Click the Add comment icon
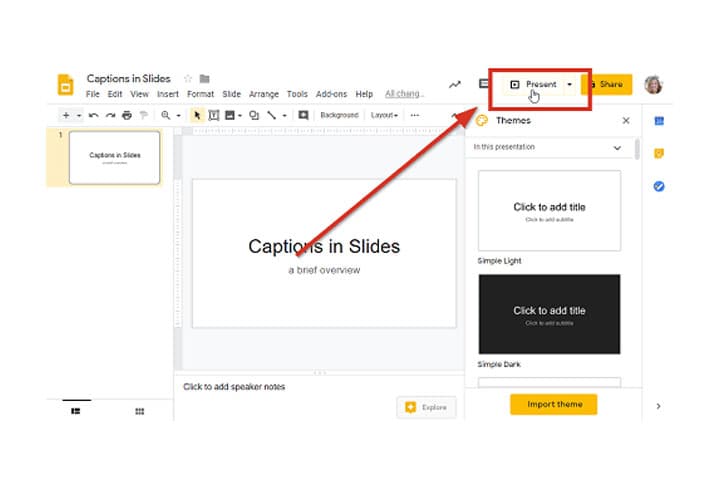 pyautogui.click(x=303, y=115)
